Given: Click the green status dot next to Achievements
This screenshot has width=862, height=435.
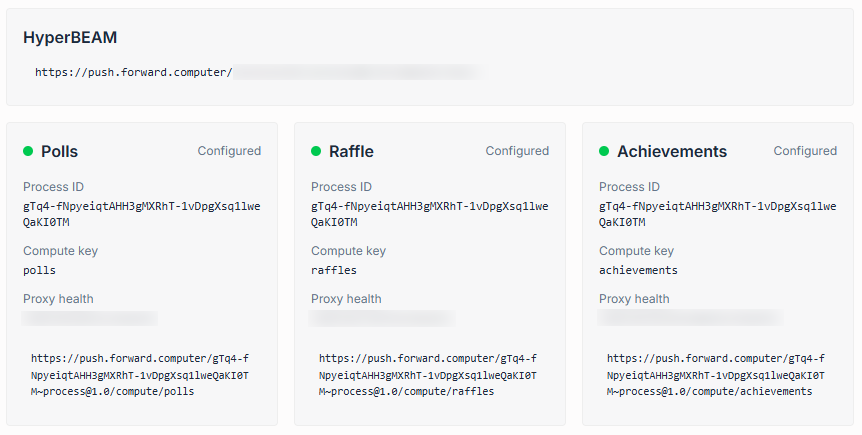Looking at the screenshot, I should click(604, 151).
